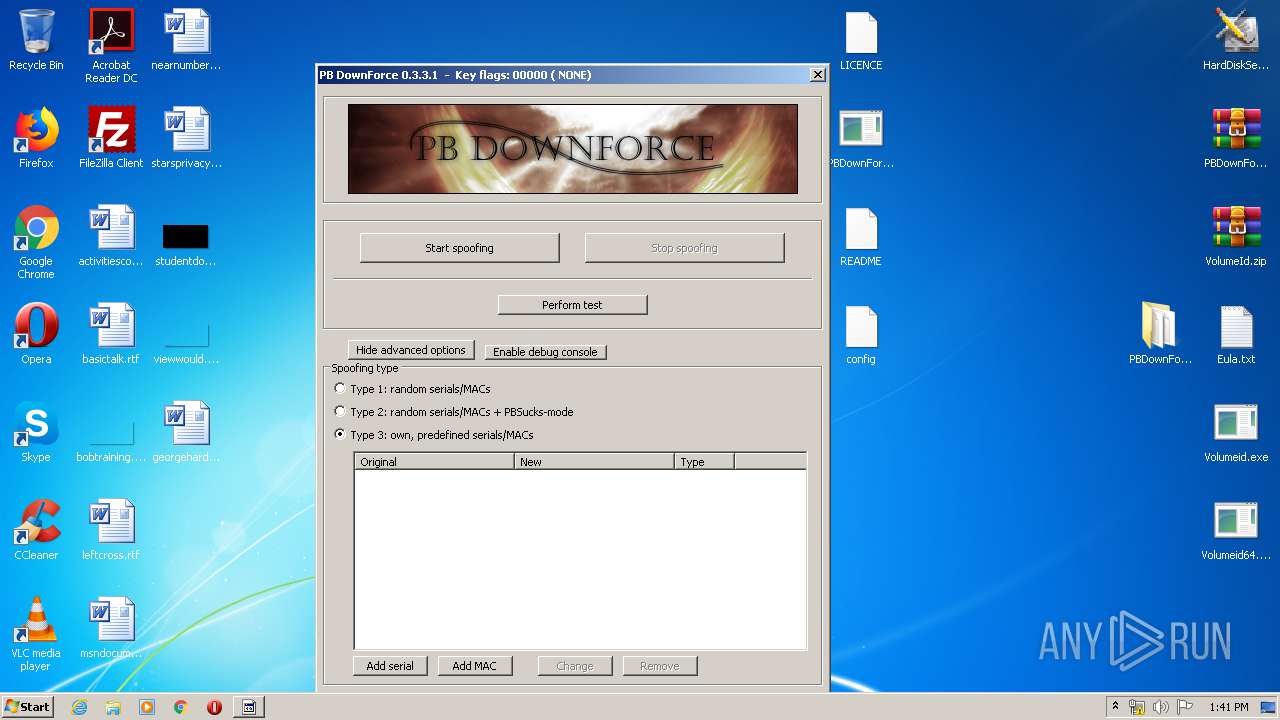Open Chrome from the taskbar

click(181, 707)
